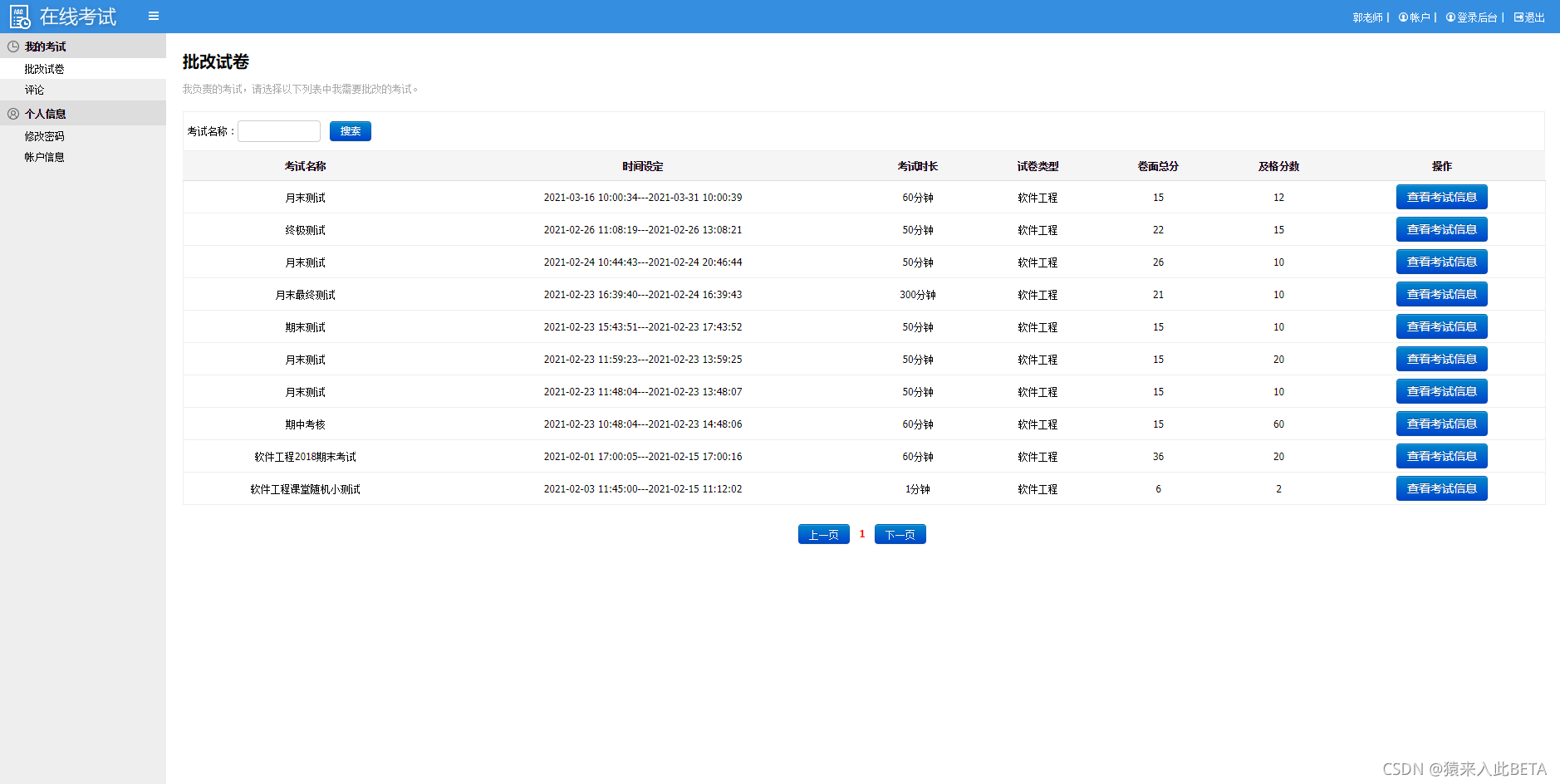View exam info for 软件工程课堂随机小测试
1560x784 pixels.
pos(1442,488)
